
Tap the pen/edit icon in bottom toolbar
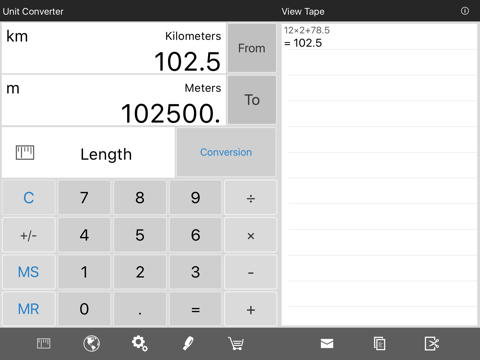[188, 343]
